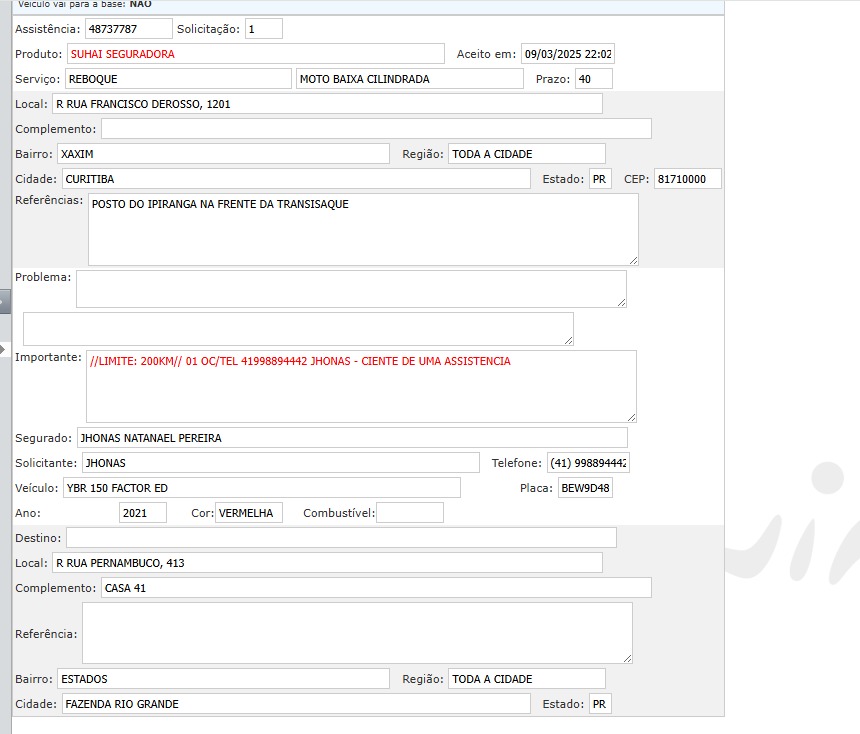The width and height of the screenshot is (860, 734).
Task: Click the Bairro field ESTADOS
Action: coord(223,679)
